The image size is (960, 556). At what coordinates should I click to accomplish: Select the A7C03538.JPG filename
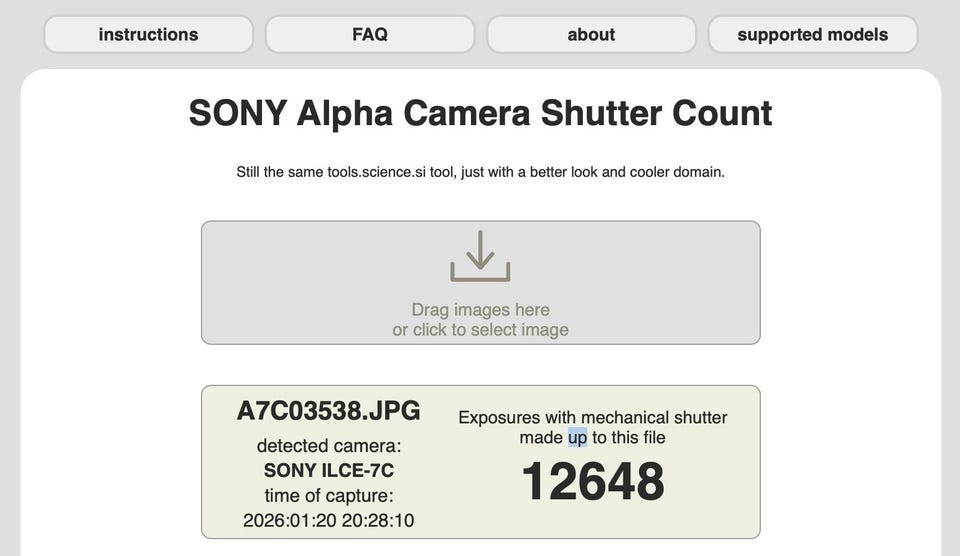(329, 411)
